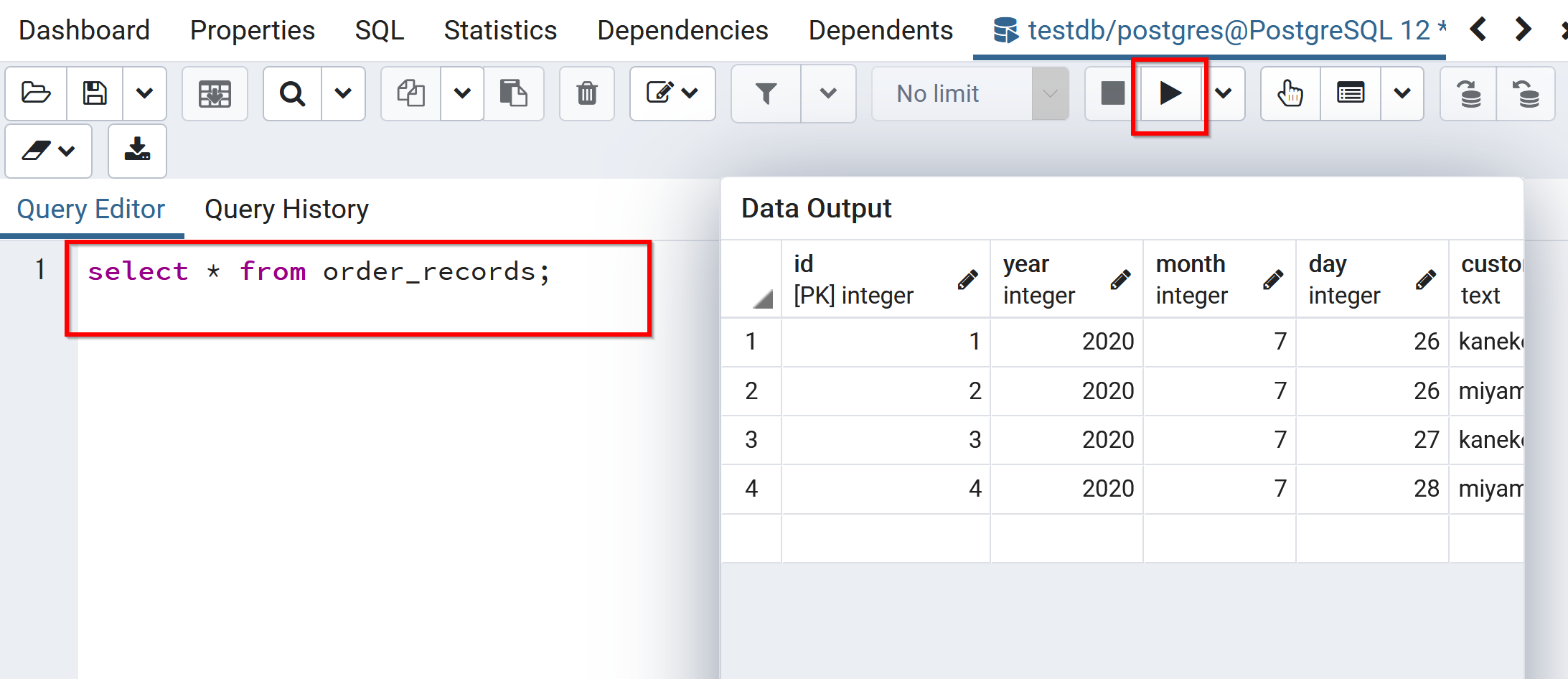Switch to the Query History tab
This screenshot has width=1568, height=679.
click(286, 210)
